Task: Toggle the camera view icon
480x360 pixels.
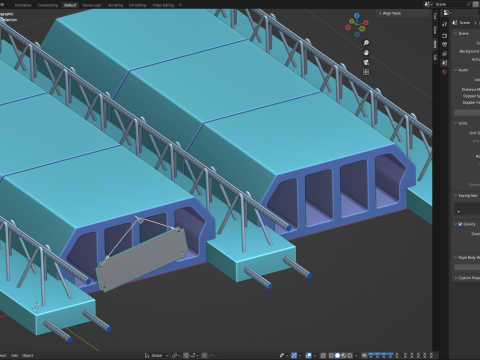Action: pos(366,62)
